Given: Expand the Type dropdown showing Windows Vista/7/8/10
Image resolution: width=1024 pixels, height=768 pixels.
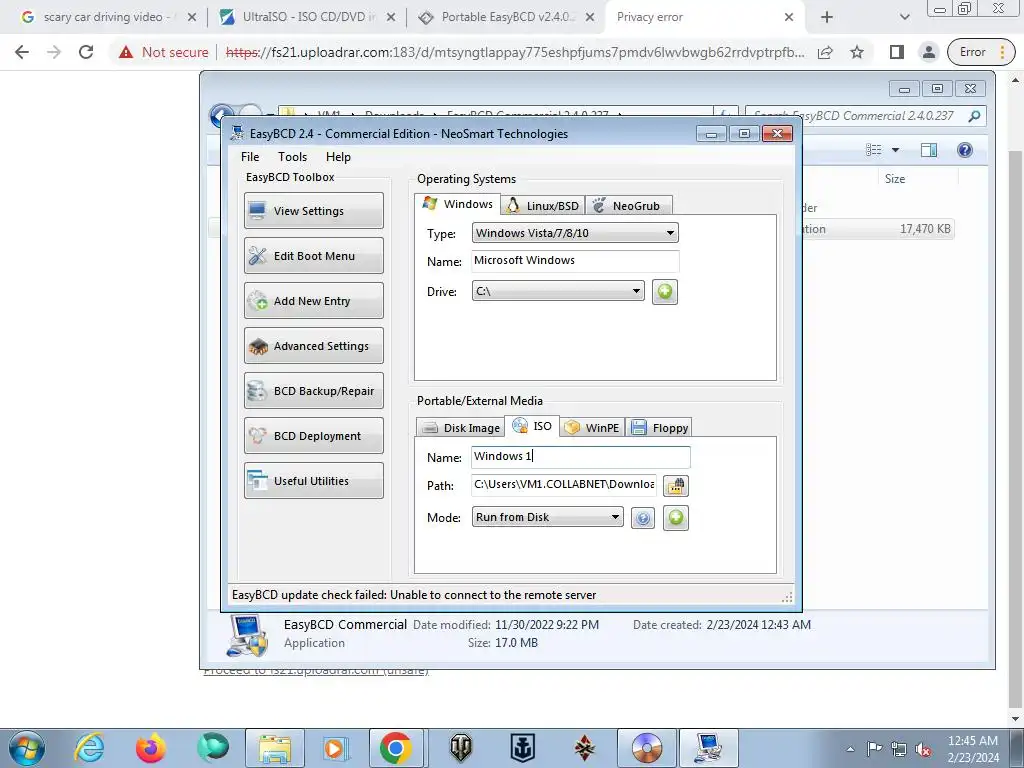Looking at the screenshot, I should [575, 233].
